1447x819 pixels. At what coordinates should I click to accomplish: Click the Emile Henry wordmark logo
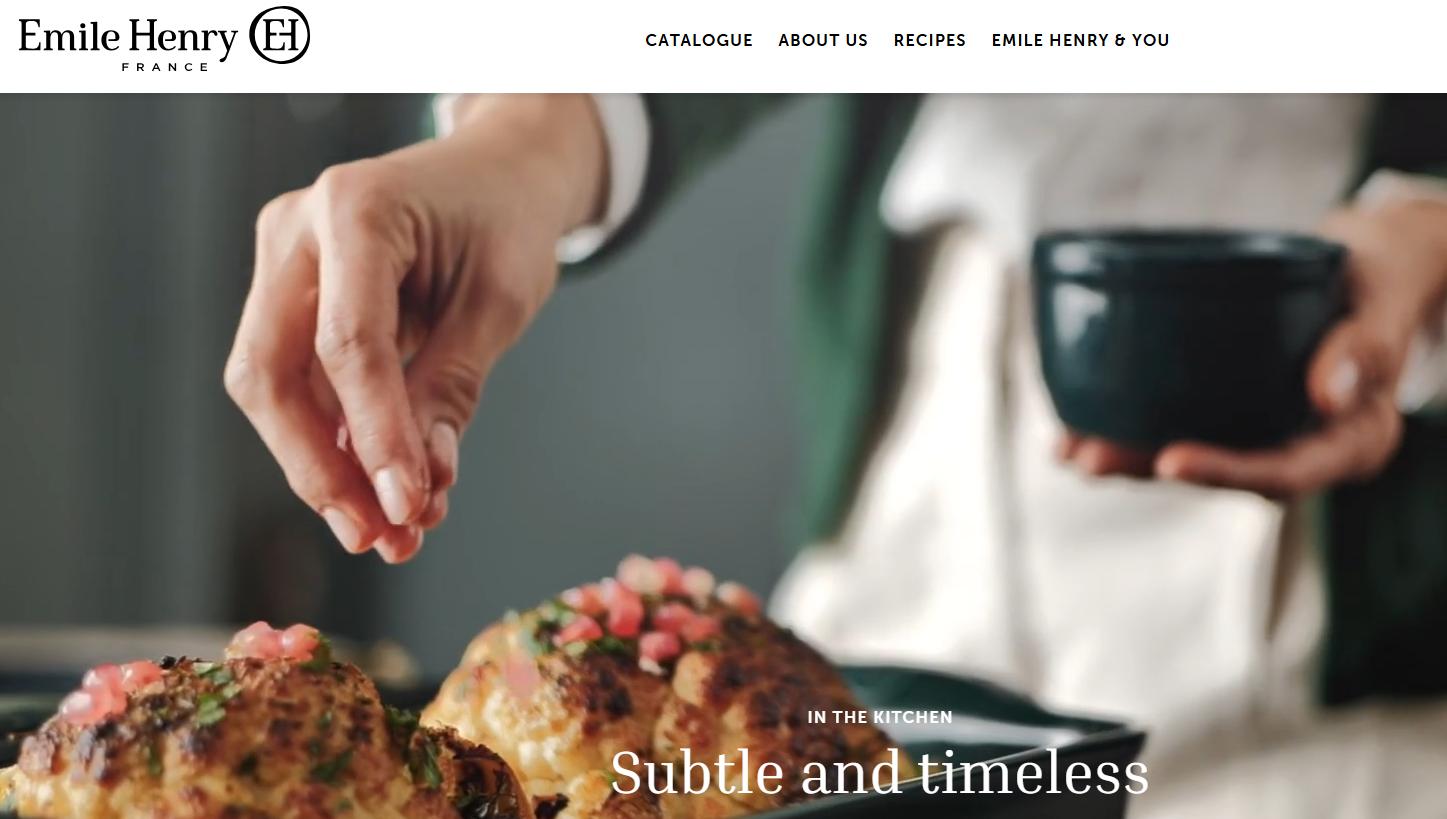click(x=128, y=37)
